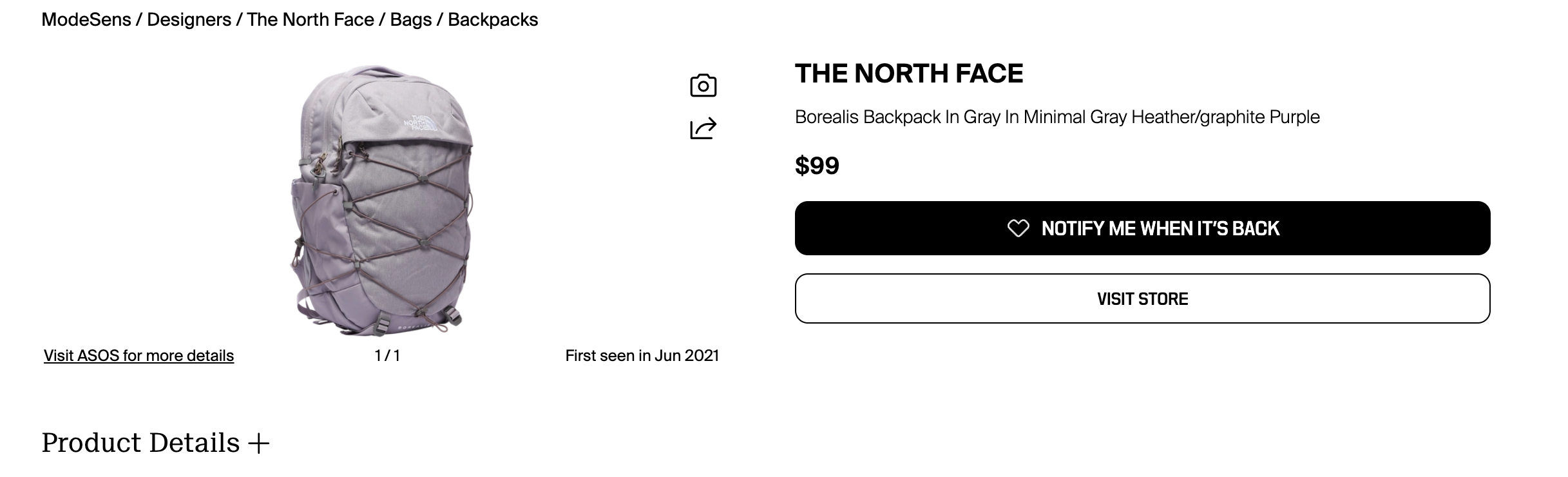The width and height of the screenshot is (1568, 477).
Task: Go to the ModeSens breadcrumb home link
Action: point(86,20)
